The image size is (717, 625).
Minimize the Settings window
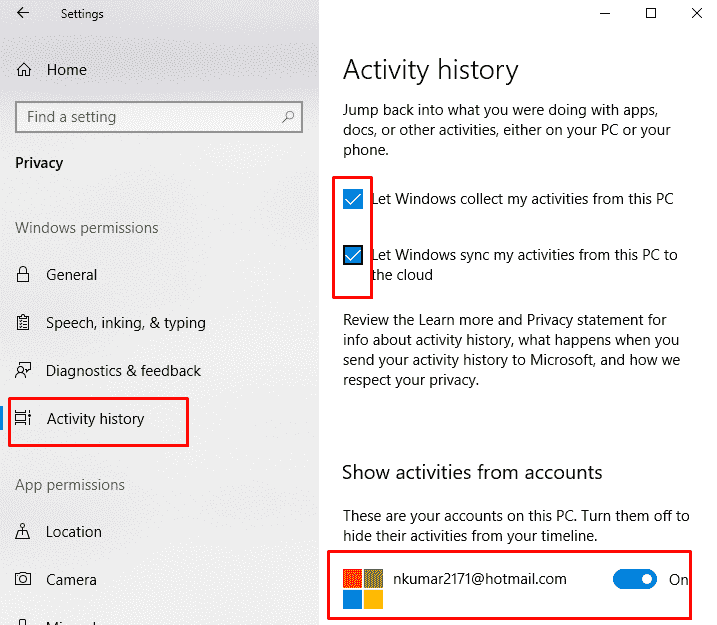605,13
